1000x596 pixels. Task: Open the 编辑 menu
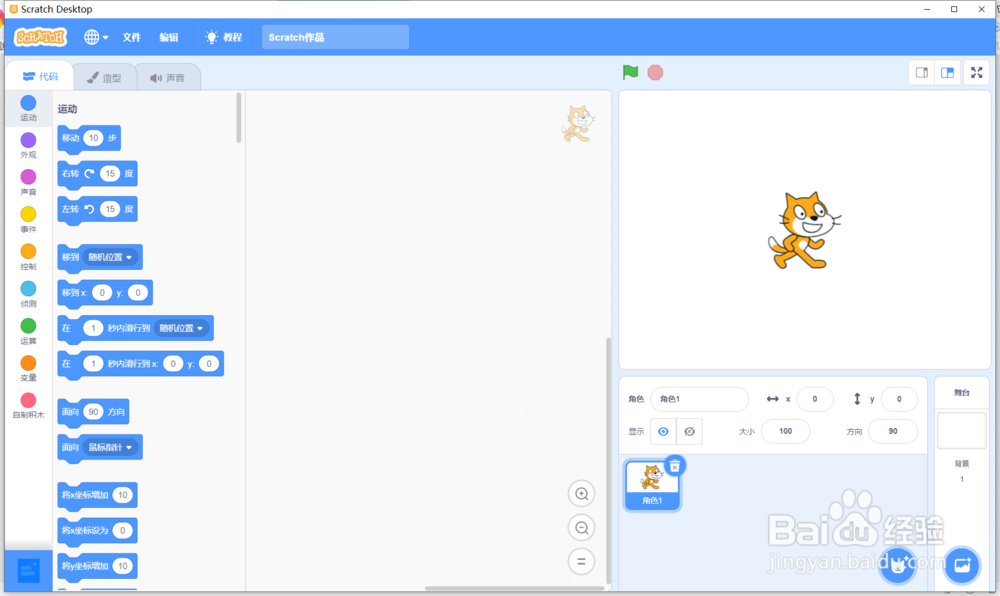coord(168,37)
